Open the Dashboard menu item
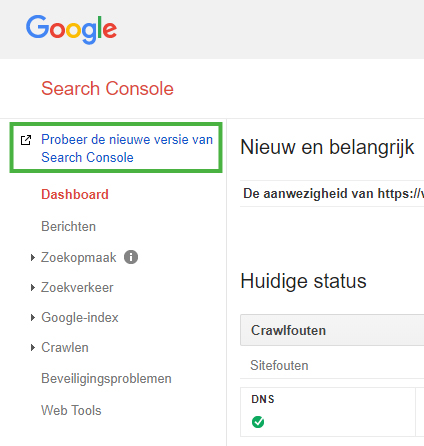The width and height of the screenshot is (424, 446). 75,194
